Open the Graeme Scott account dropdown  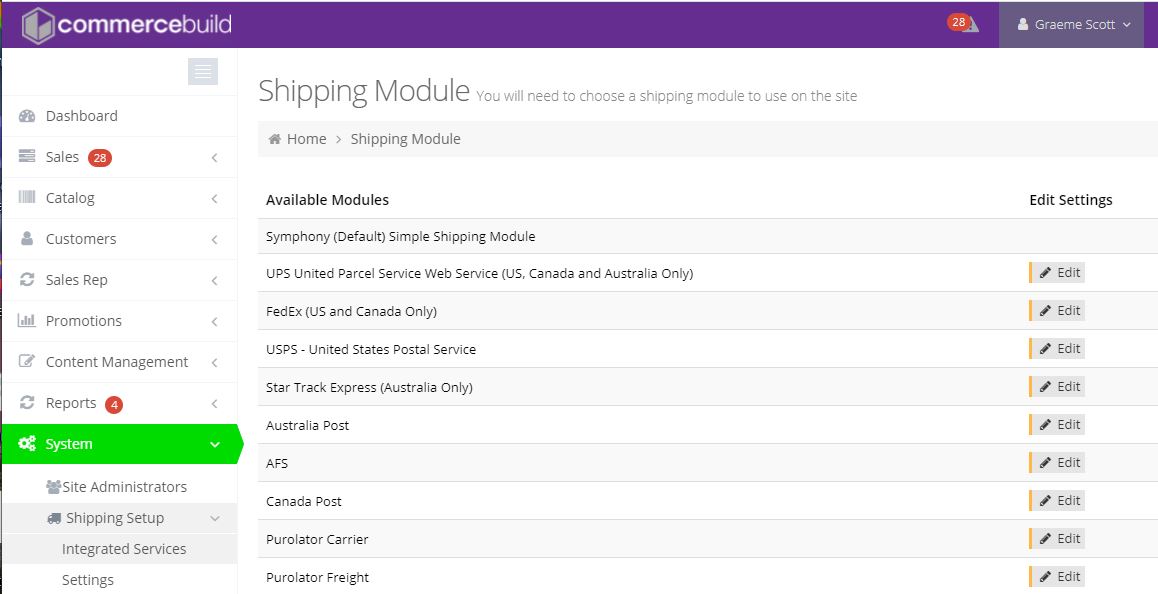click(1070, 25)
